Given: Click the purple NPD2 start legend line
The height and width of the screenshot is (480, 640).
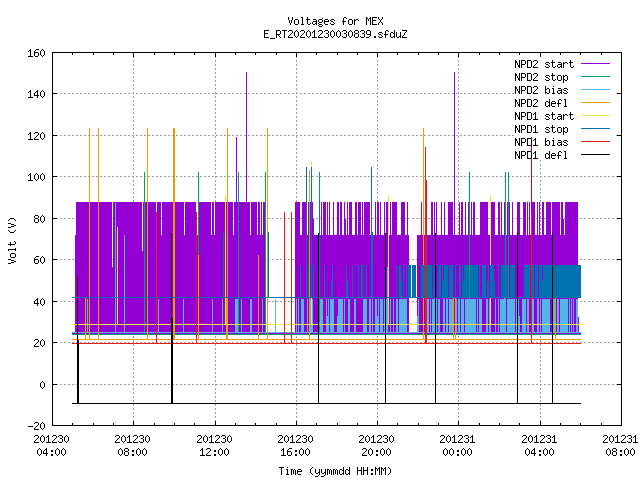Looking at the screenshot, I should (x=595, y=64).
